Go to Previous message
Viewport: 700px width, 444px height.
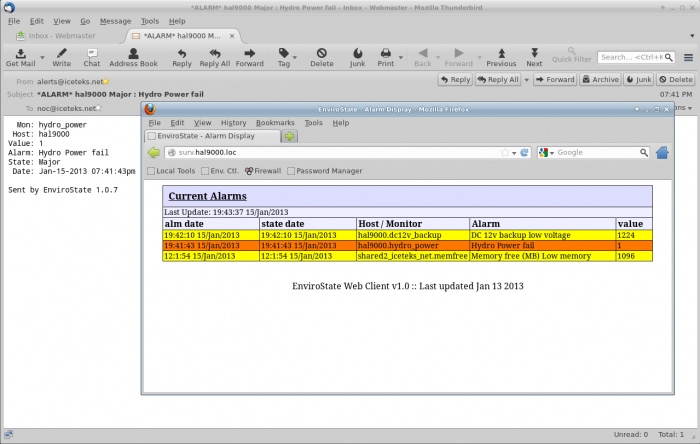[x=501, y=58]
